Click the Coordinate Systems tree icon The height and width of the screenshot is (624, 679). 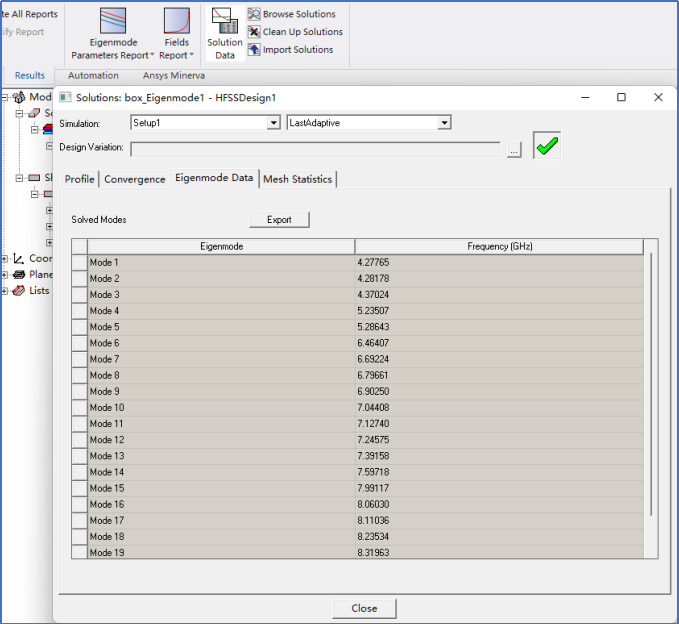(x=19, y=258)
